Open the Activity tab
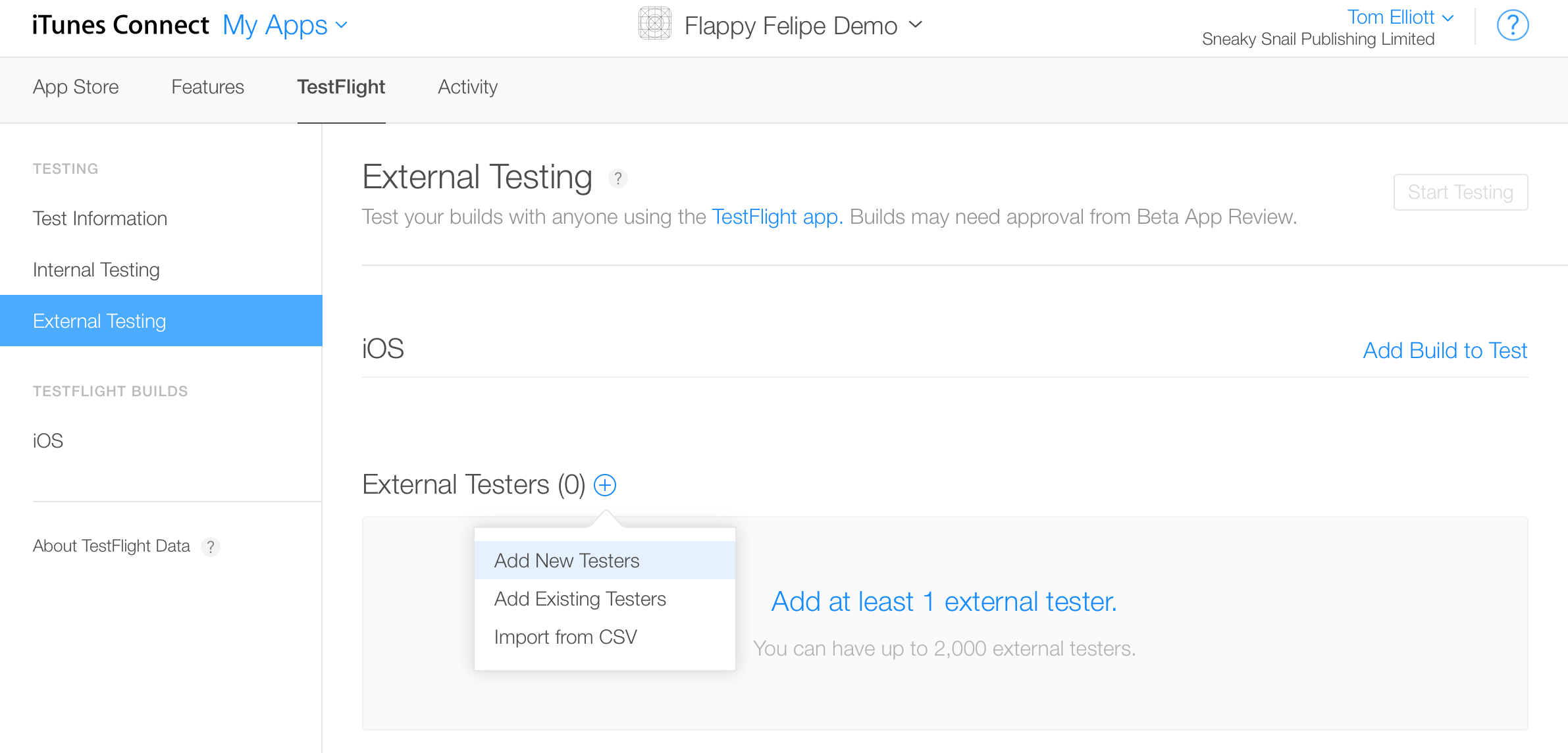This screenshot has width=1568, height=753. 467,87
